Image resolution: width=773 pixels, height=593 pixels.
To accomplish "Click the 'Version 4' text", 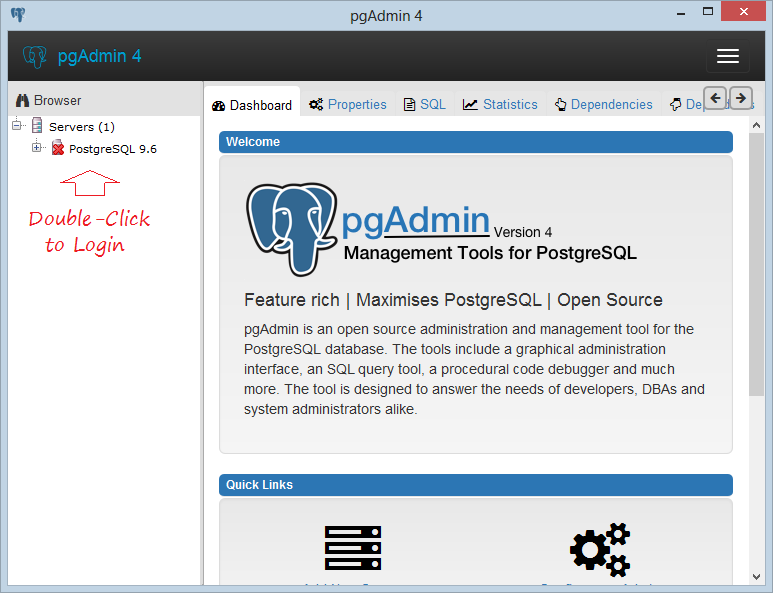I will tap(523, 232).
